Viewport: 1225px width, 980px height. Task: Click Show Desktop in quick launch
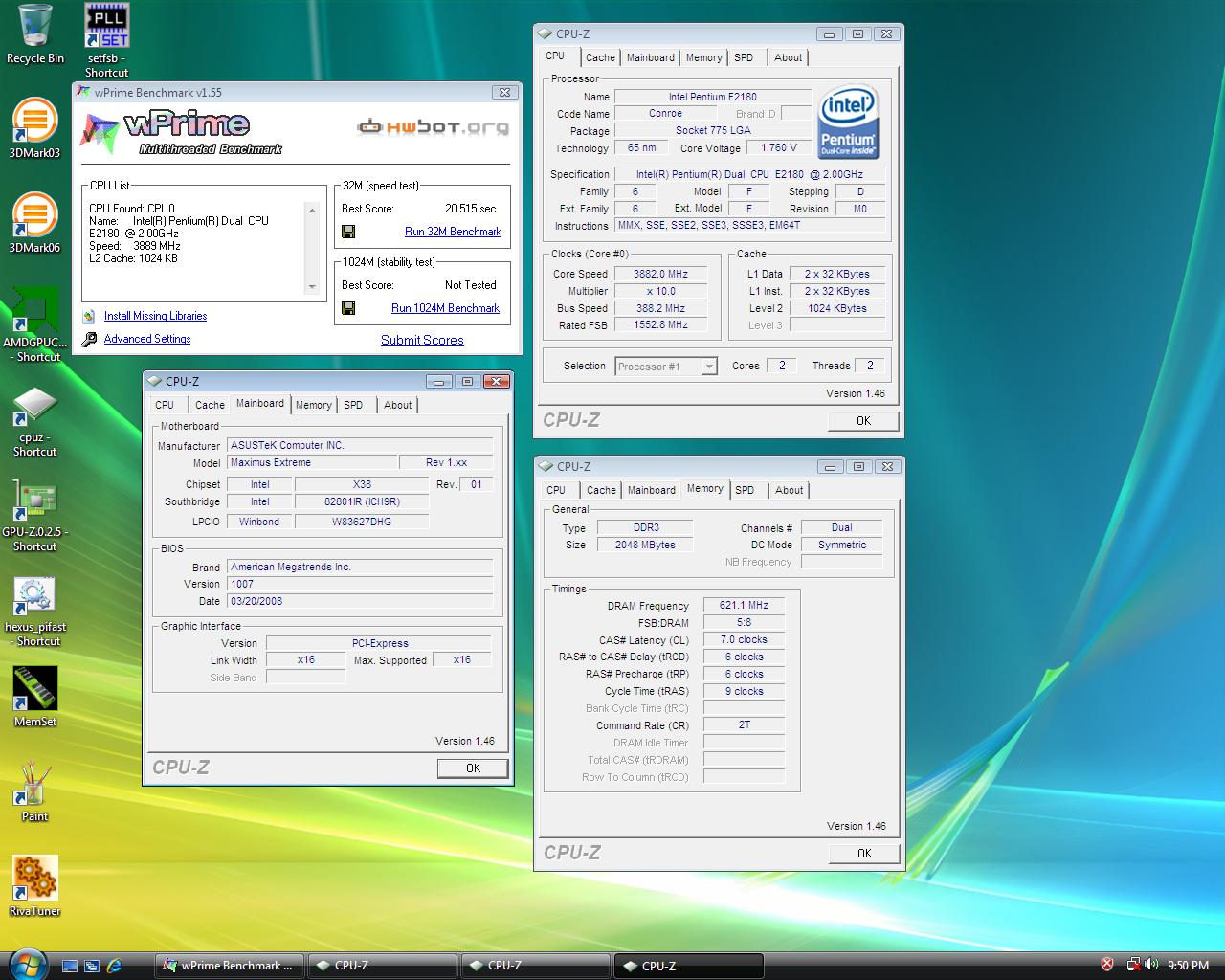69,966
